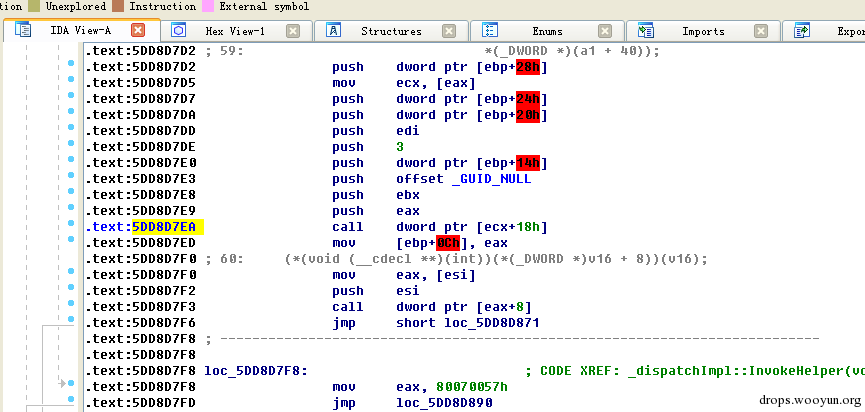Click the mov ecx, [eax] instruction

click(403, 83)
